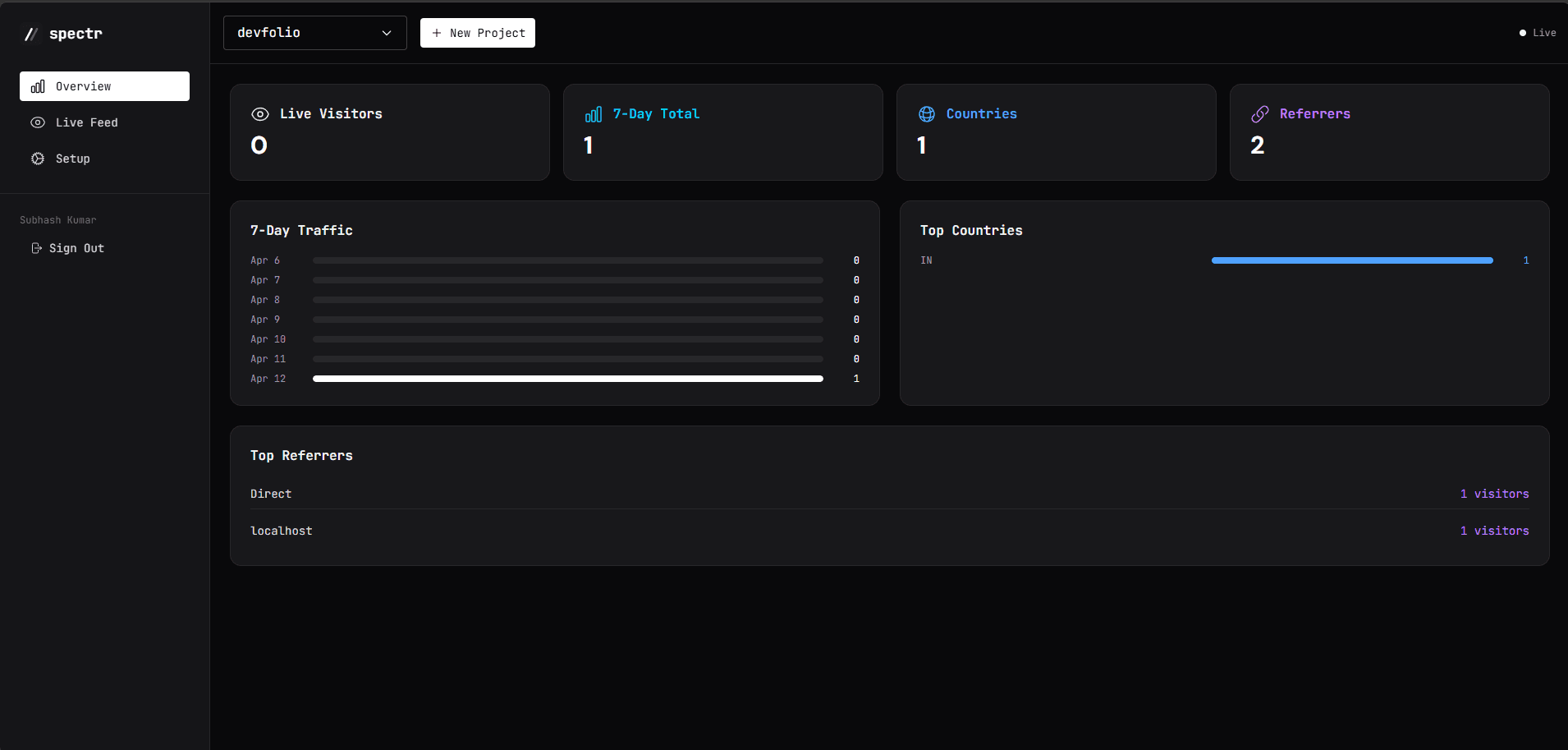Click the Subhash Kumar user name
Image resolution: width=1568 pixels, height=750 pixels.
(x=58, y=220)
